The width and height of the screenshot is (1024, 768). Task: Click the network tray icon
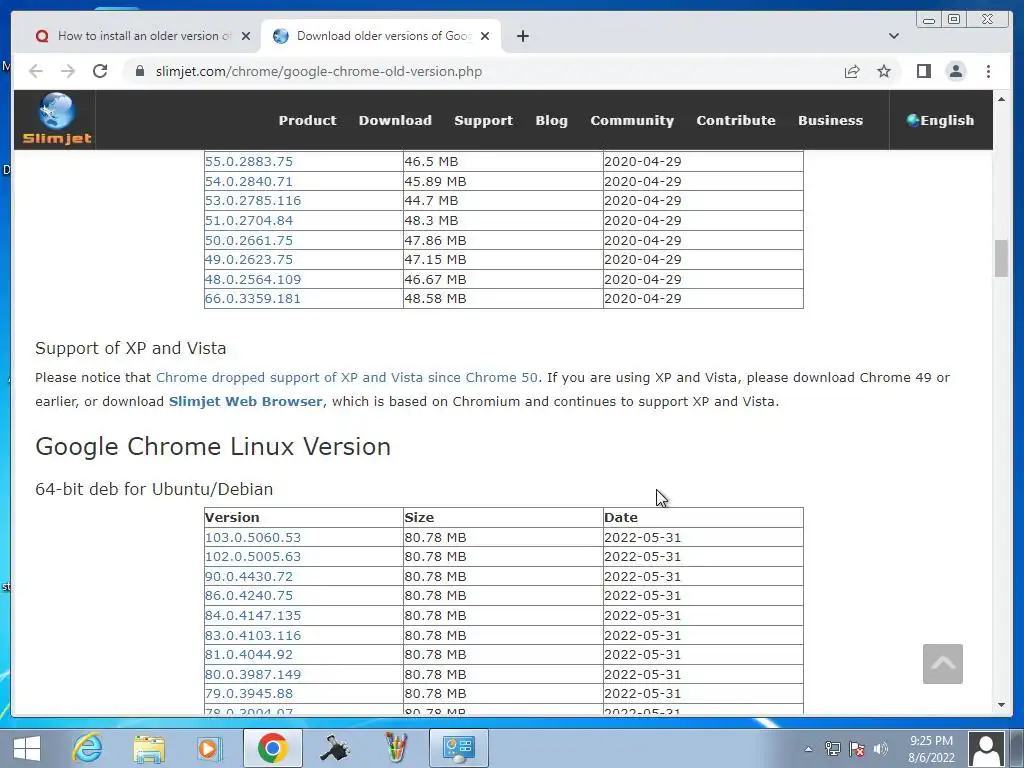[x=833, y=749]
